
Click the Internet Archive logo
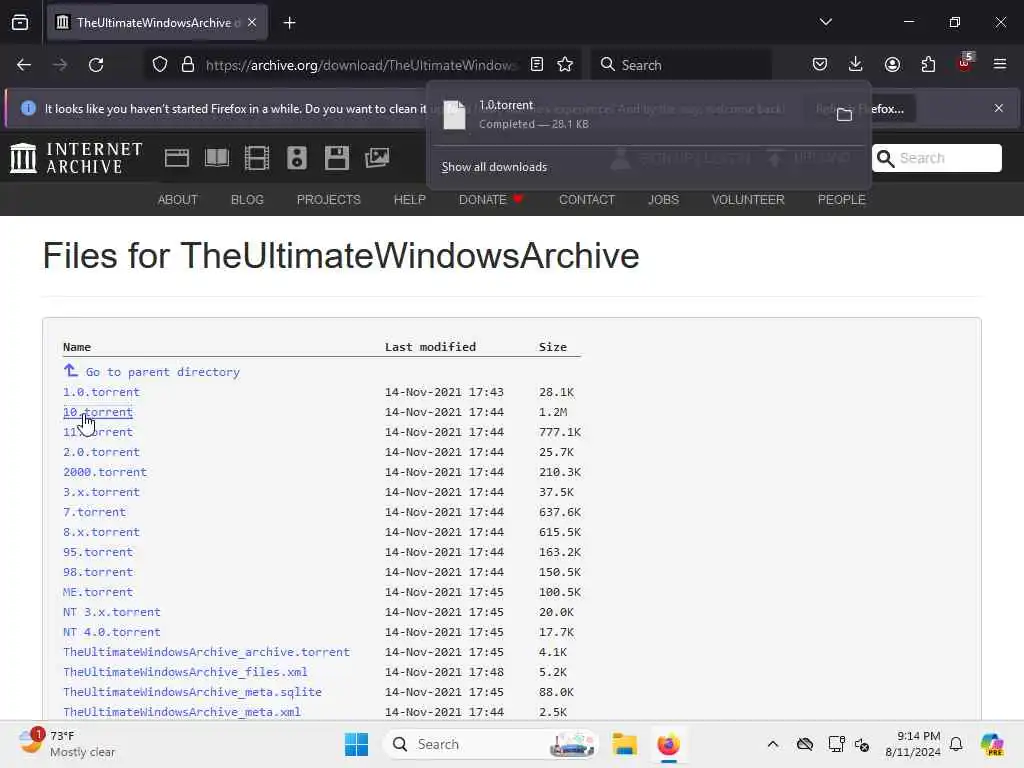pos(76,158)
